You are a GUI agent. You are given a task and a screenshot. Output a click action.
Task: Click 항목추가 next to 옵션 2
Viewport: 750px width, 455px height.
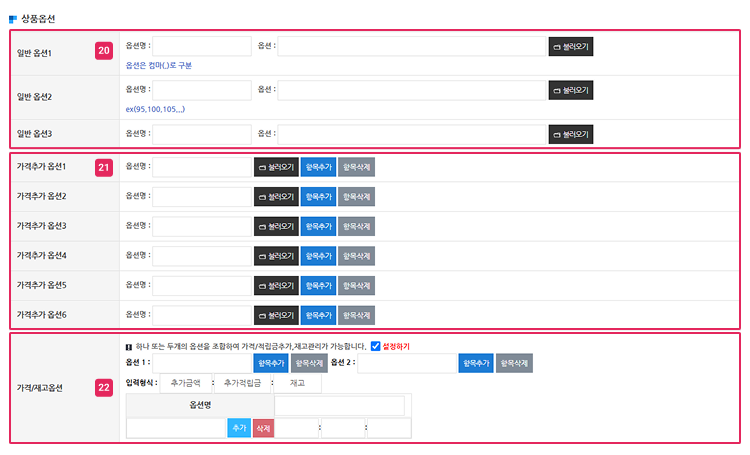(475, 363)
